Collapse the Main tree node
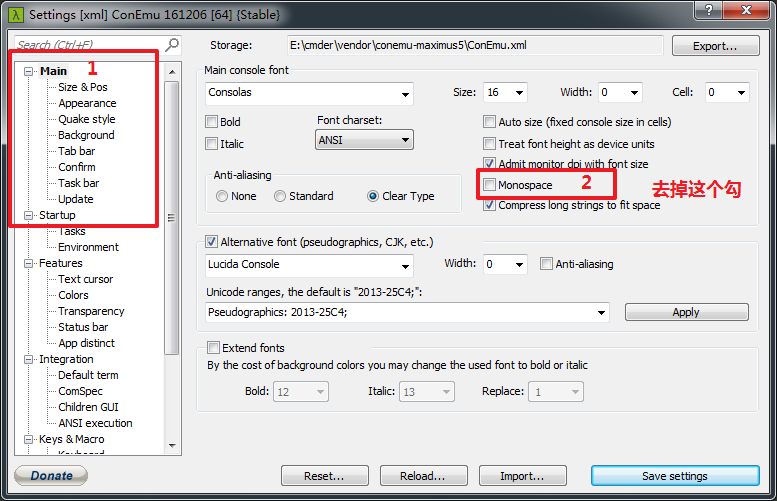Image resolution: width=777 pixels, height=501 pixels. pyautogui.click(x=28, y=71)
